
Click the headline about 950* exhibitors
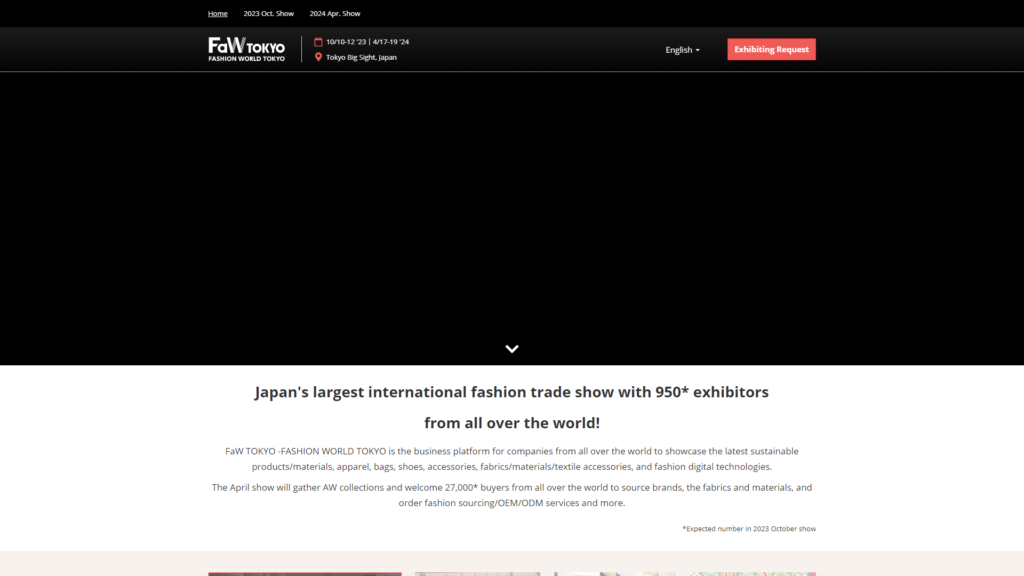point(512,392)
